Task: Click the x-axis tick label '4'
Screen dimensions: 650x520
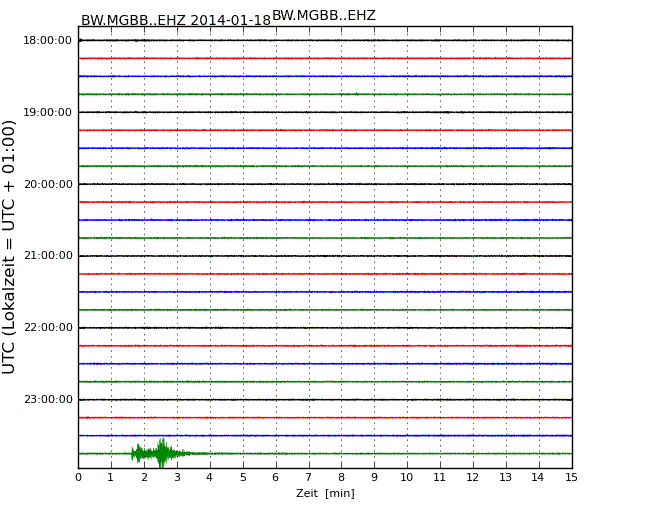Action: click(x=210, y=477)
